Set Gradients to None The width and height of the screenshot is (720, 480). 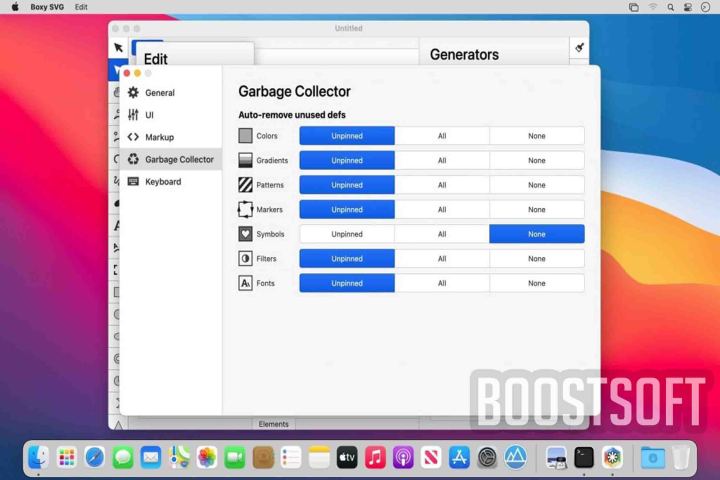537,160
